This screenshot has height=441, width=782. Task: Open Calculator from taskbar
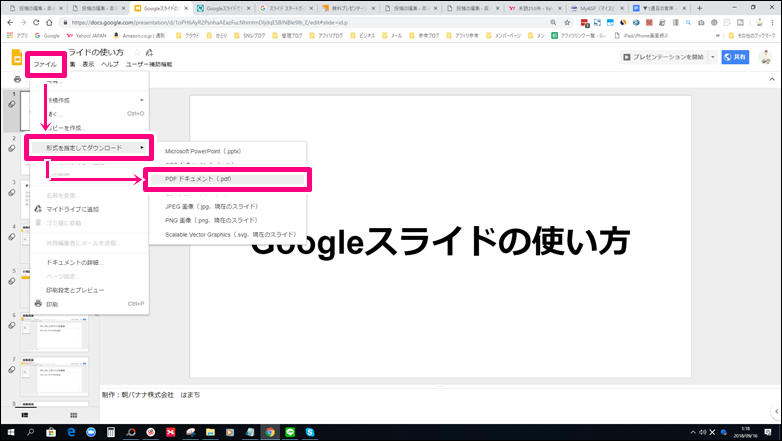[x=111, y=432]
